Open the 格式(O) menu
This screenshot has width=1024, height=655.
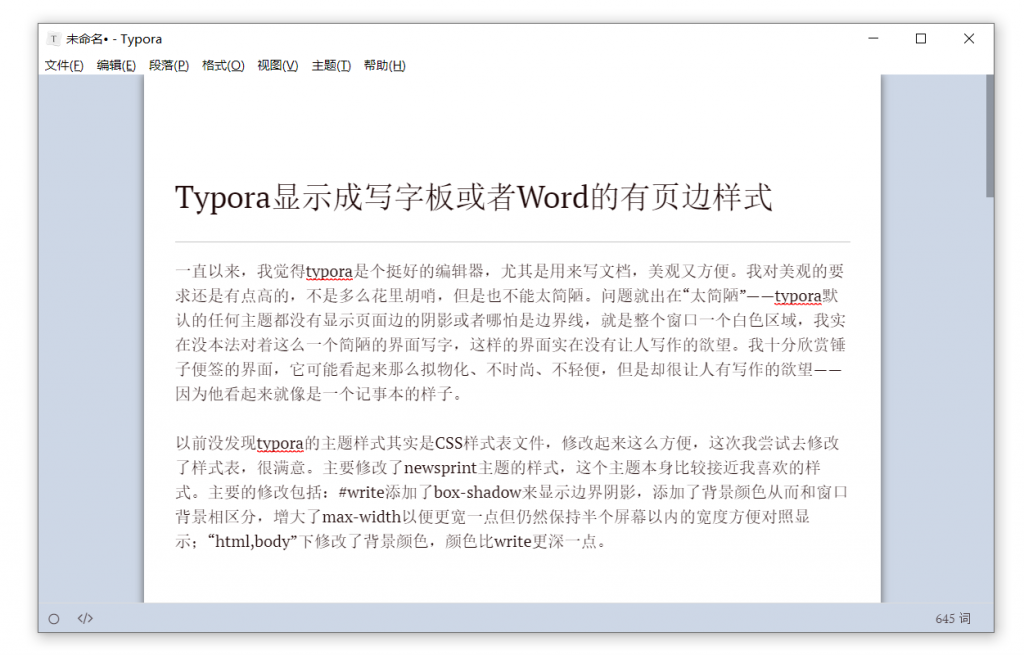223,66
